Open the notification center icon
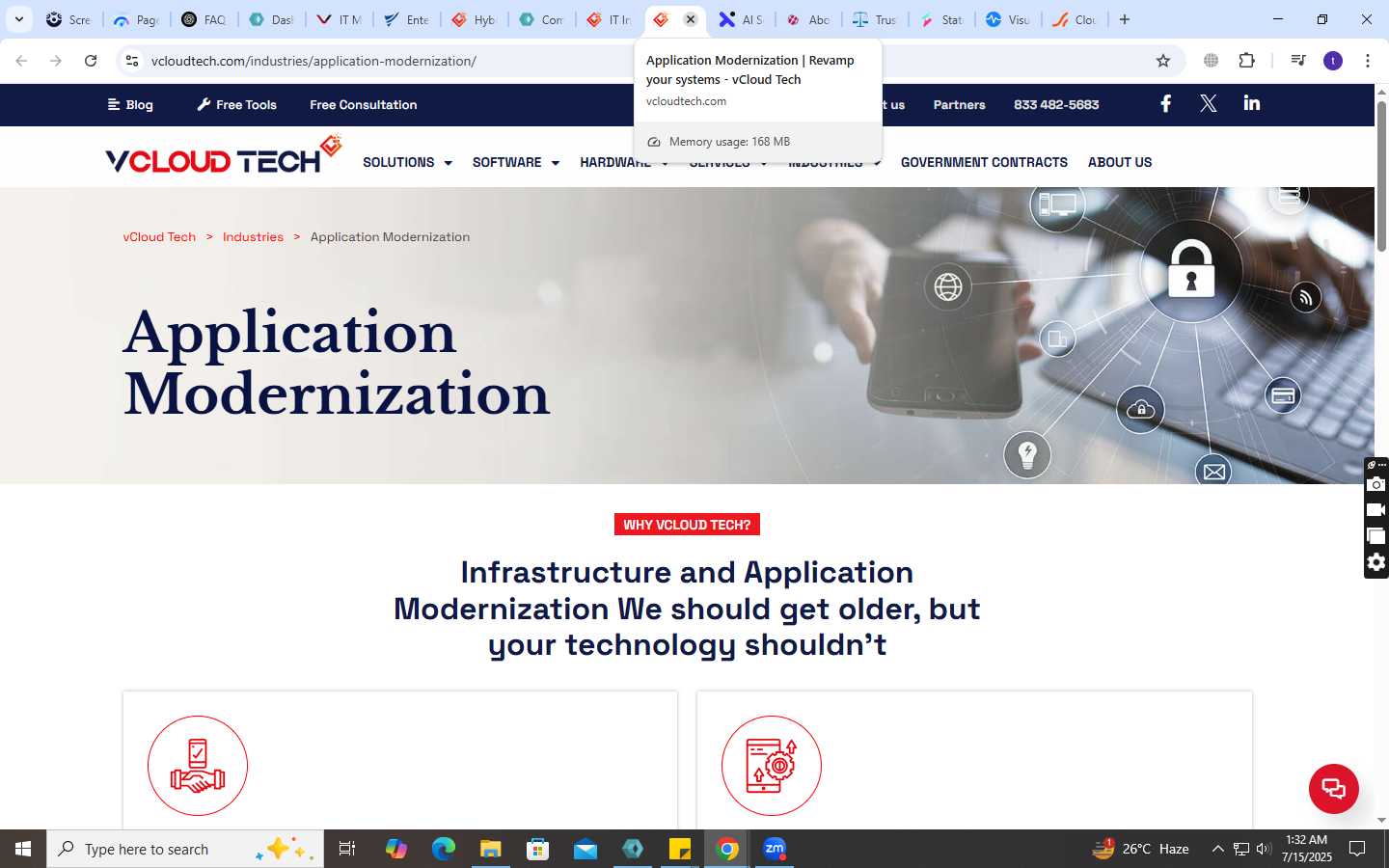 (1357, 849)
